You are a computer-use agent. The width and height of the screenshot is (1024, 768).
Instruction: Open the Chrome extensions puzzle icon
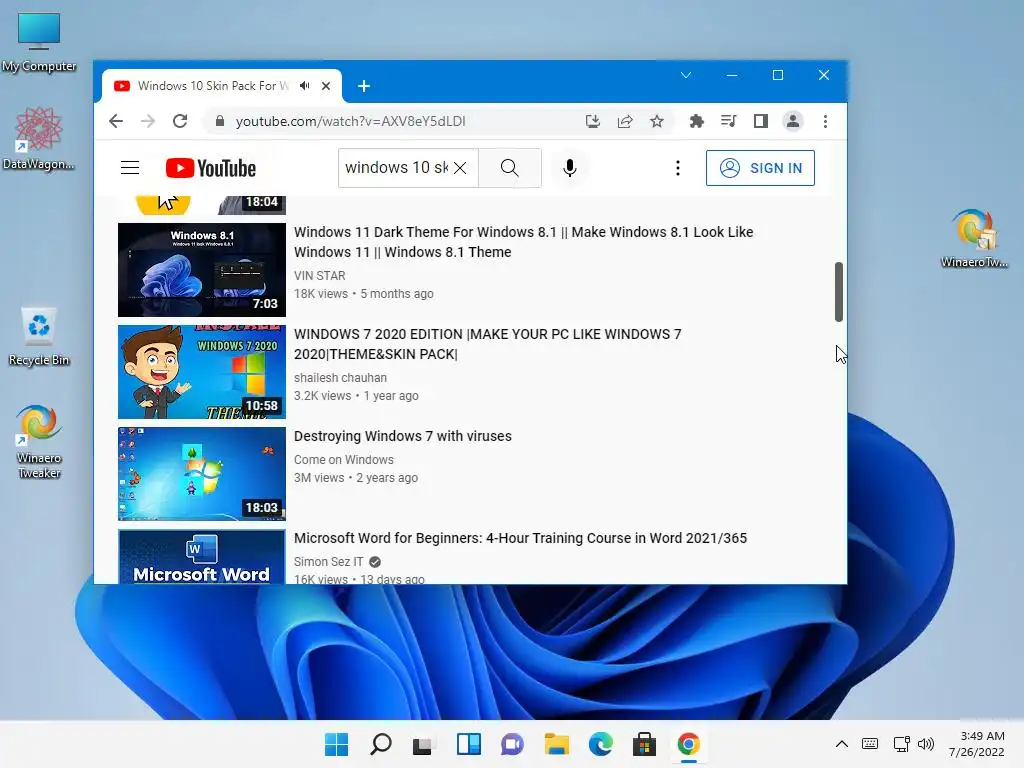coord(697,121)
